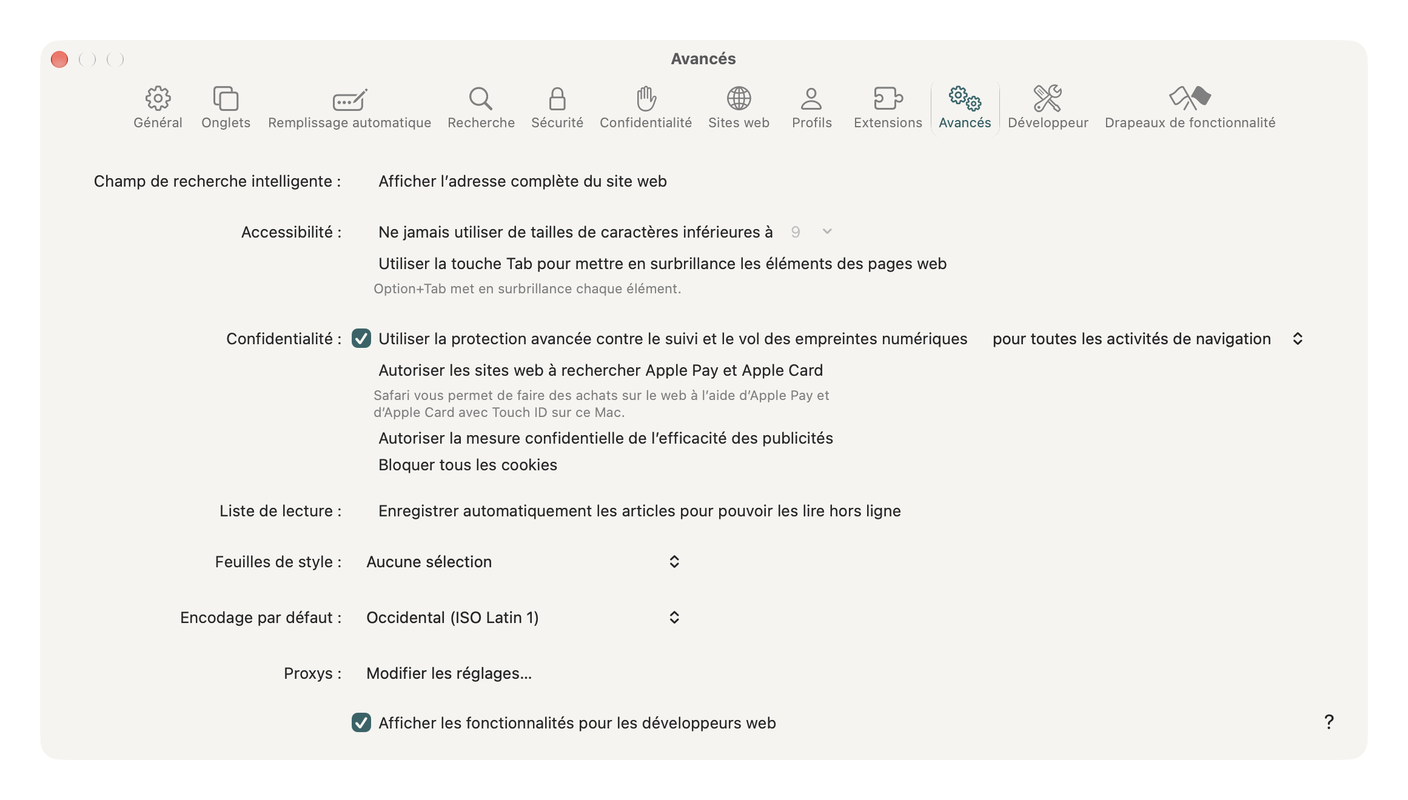This screenshot has height=800, width=1408.
Task: Open the Extensions pane
Action: (888, 107)
